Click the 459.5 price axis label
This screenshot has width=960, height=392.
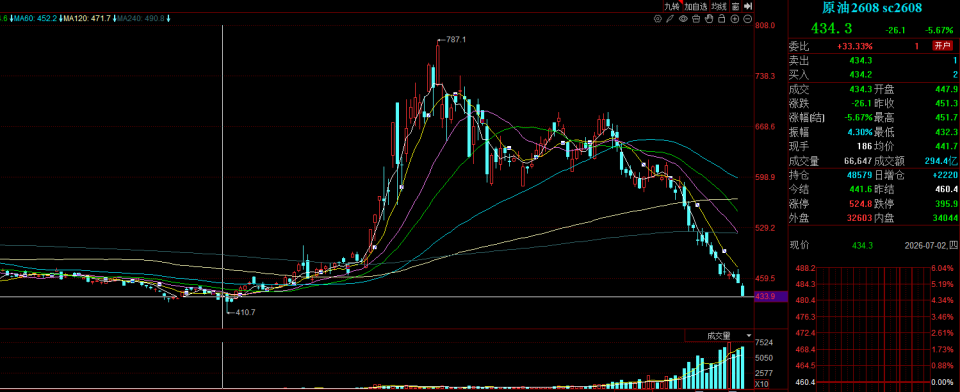[x=766, y=278]
